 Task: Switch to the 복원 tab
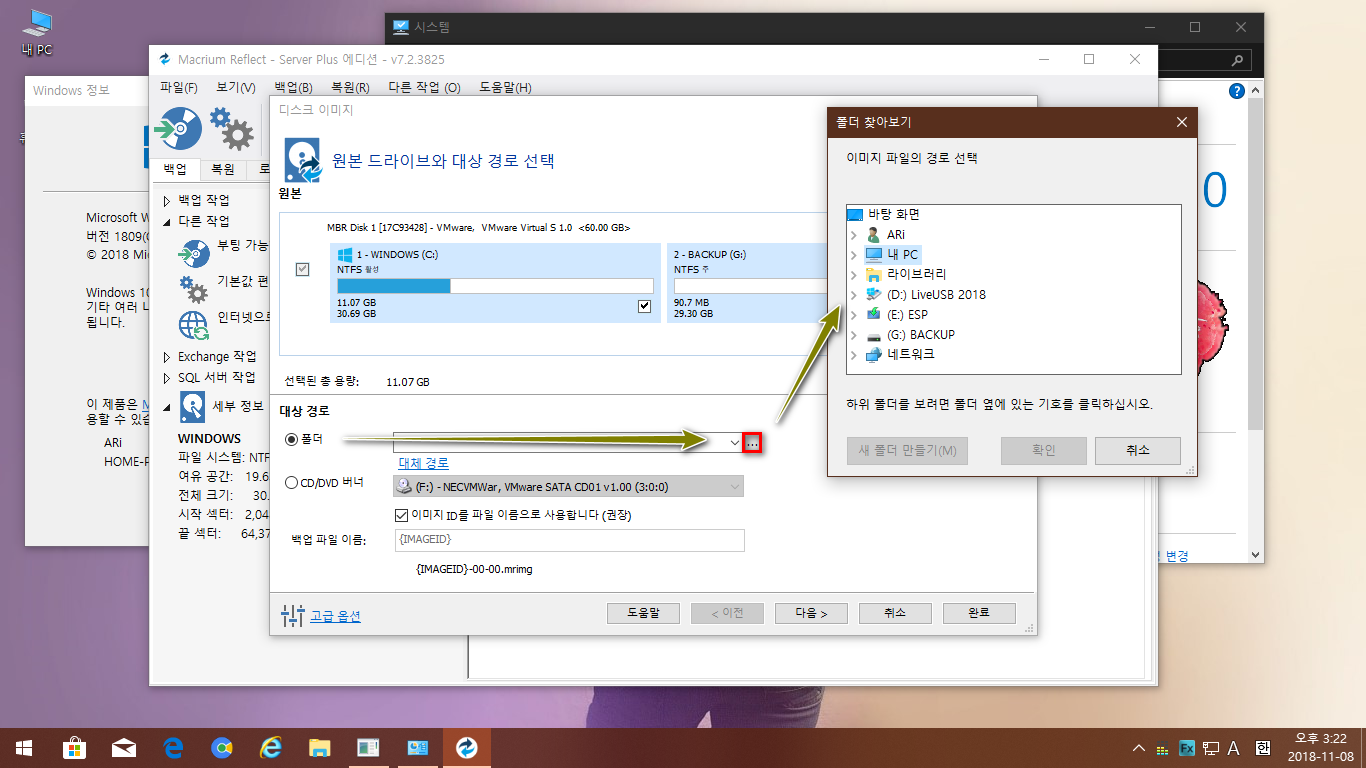(x=223, y=169)
